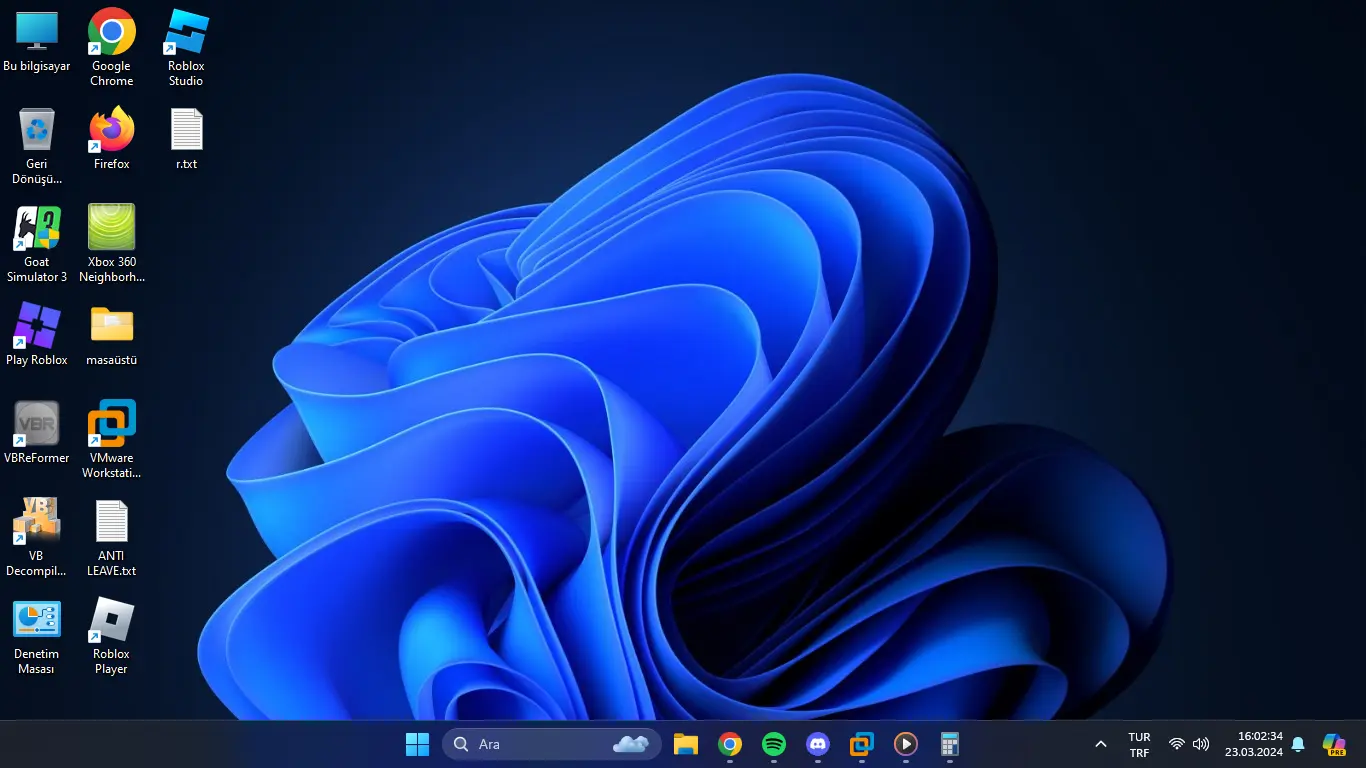Open the notification bell icon
The image size is (1366, 768).
[1298, 744]
